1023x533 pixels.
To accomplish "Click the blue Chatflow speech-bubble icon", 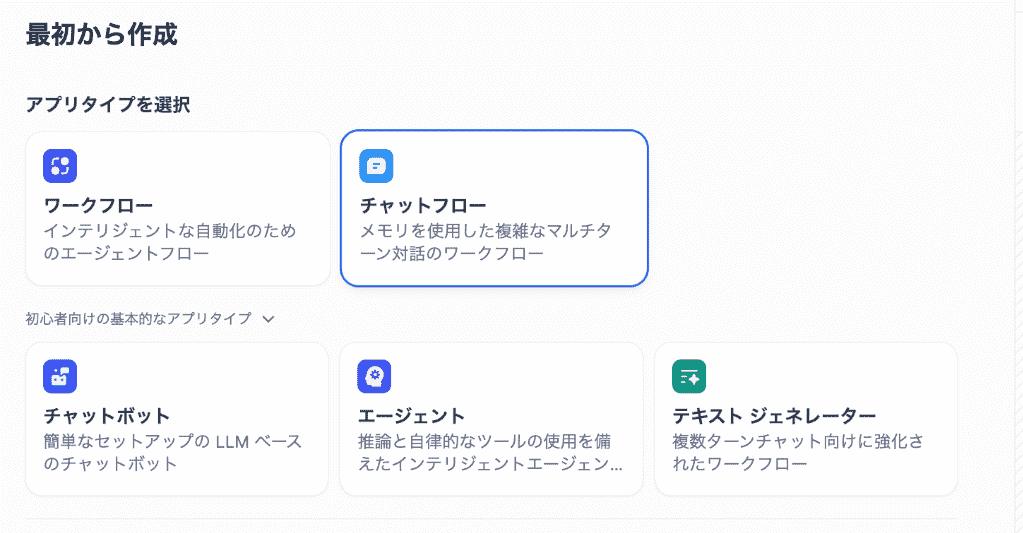I will pyautogui.click(x=376, y=166).
